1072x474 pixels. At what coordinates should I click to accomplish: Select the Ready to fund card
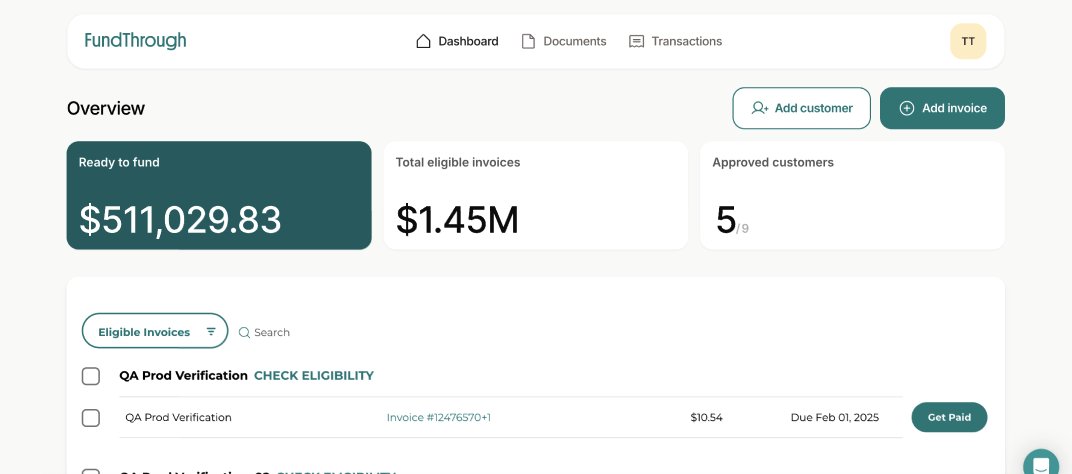tap(219, 196)
